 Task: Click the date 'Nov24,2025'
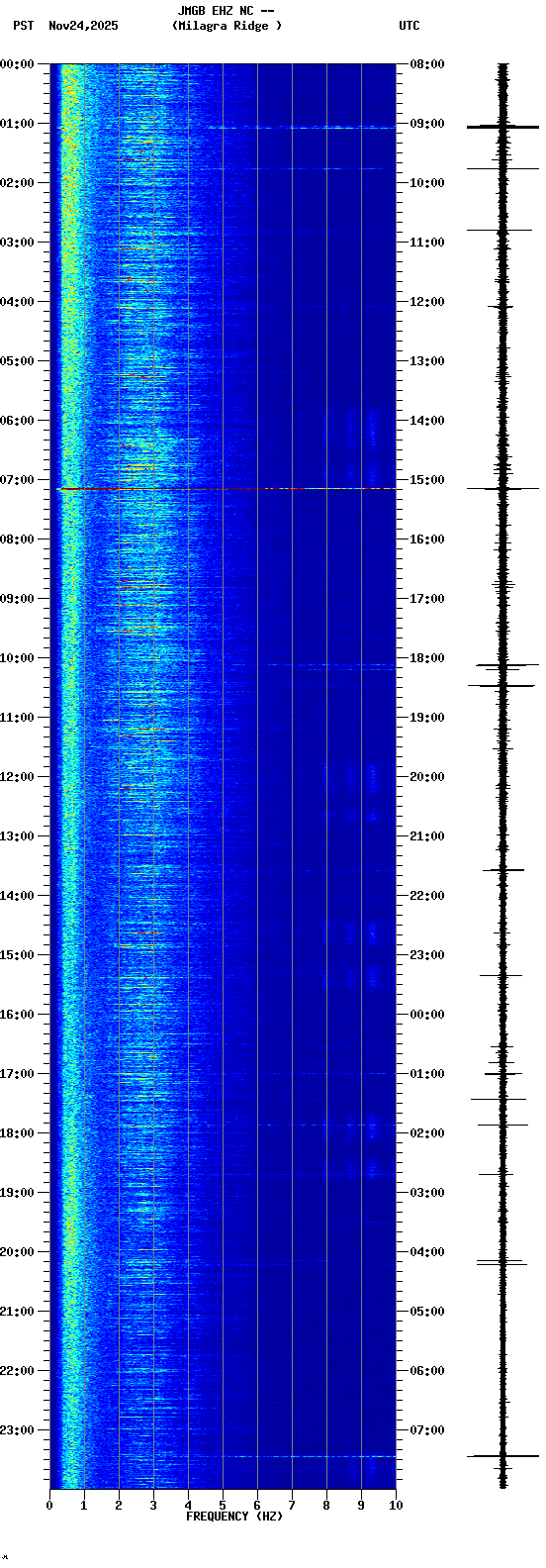[x=83, y=26]
